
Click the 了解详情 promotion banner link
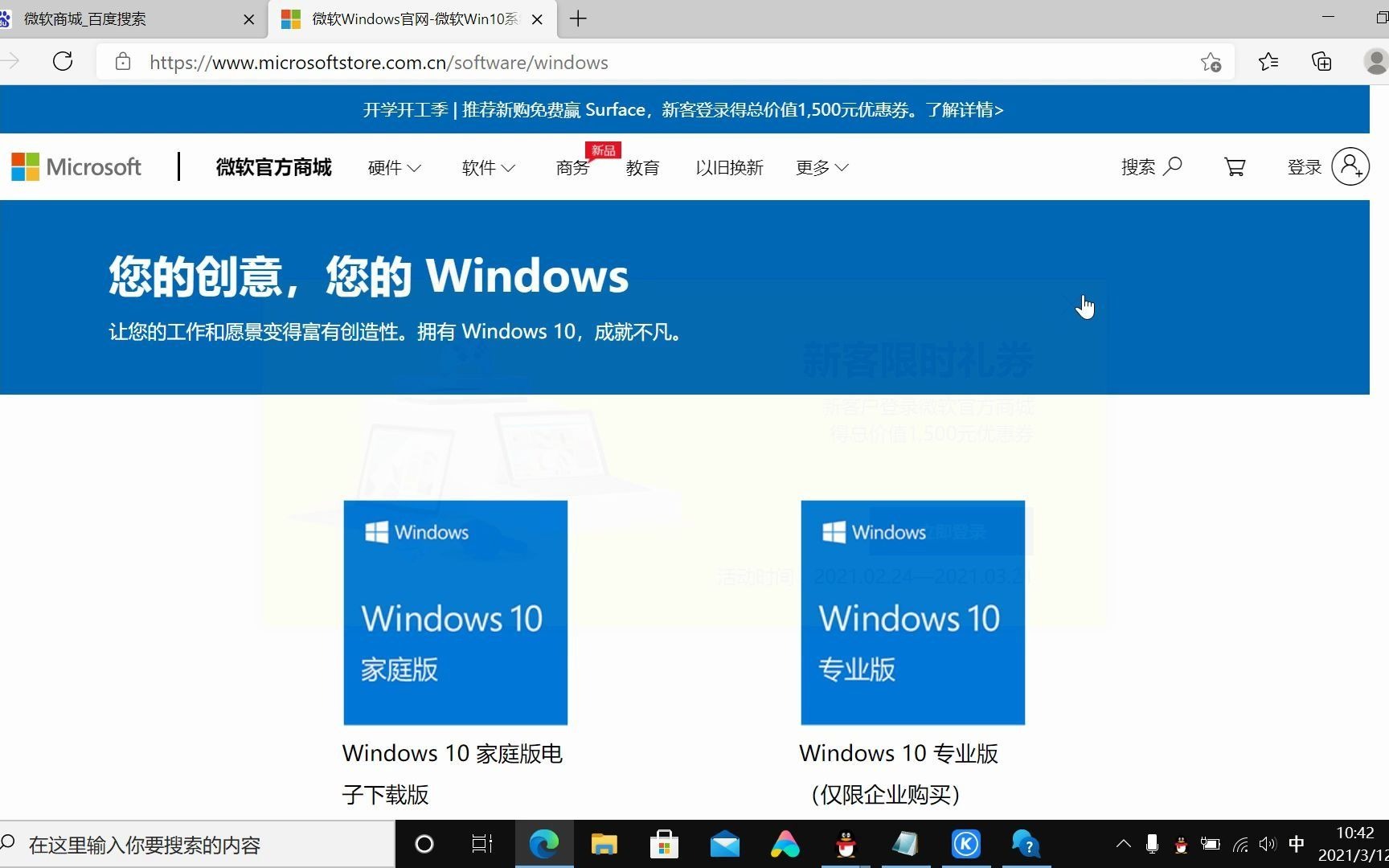[x=965, y=109]
